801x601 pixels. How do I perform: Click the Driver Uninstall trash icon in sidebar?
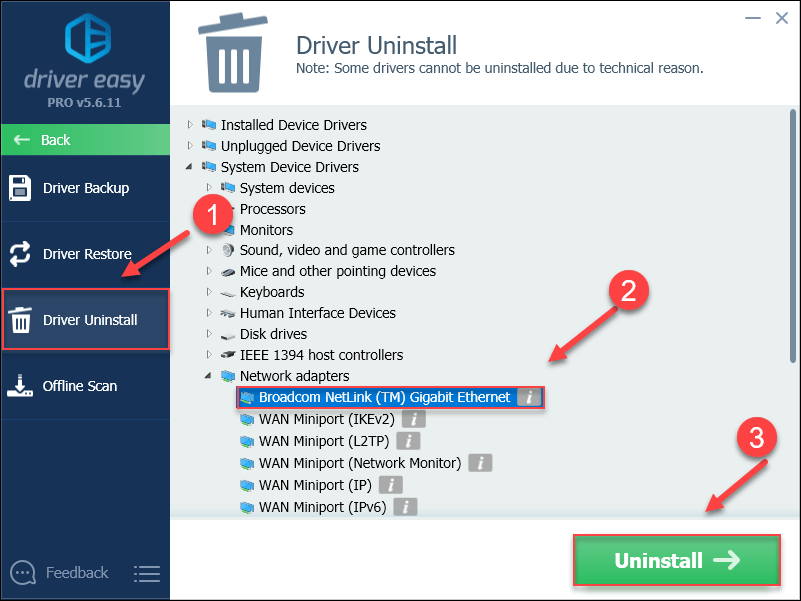point(20,320)
